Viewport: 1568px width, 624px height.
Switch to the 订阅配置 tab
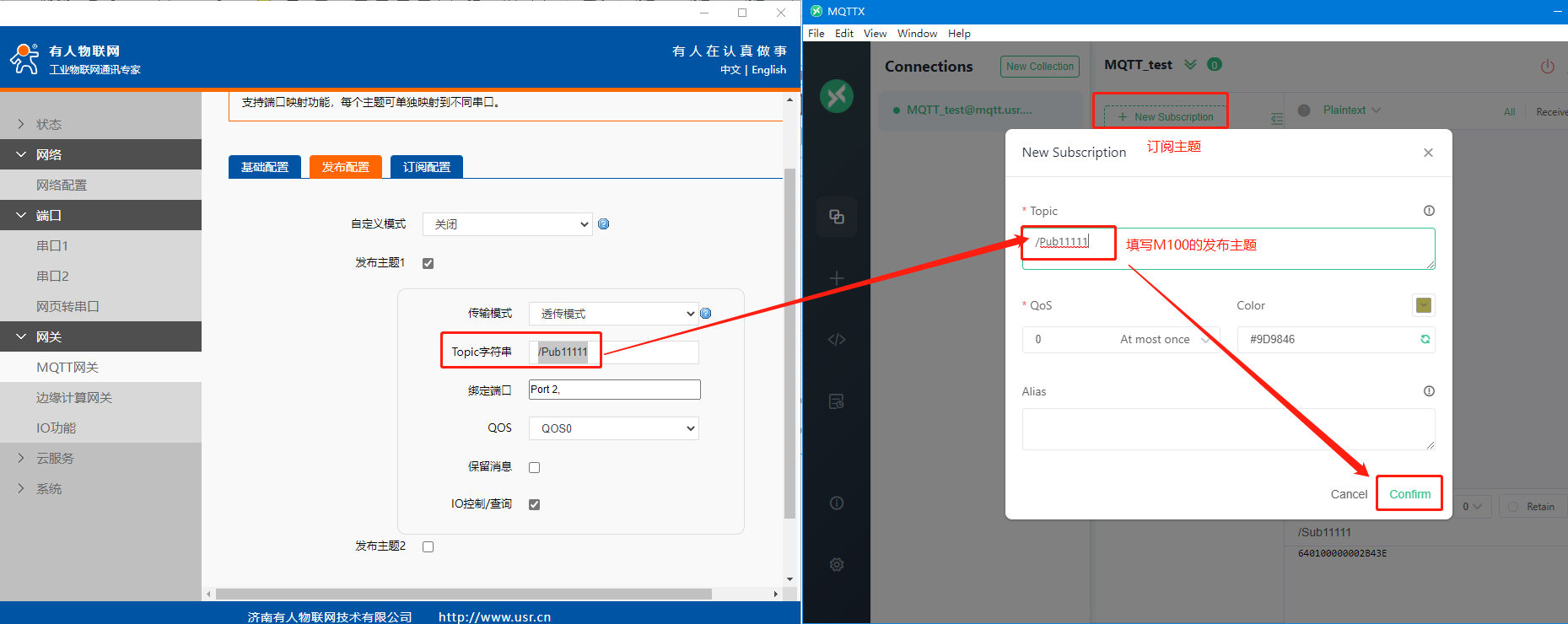pos(426,167)
